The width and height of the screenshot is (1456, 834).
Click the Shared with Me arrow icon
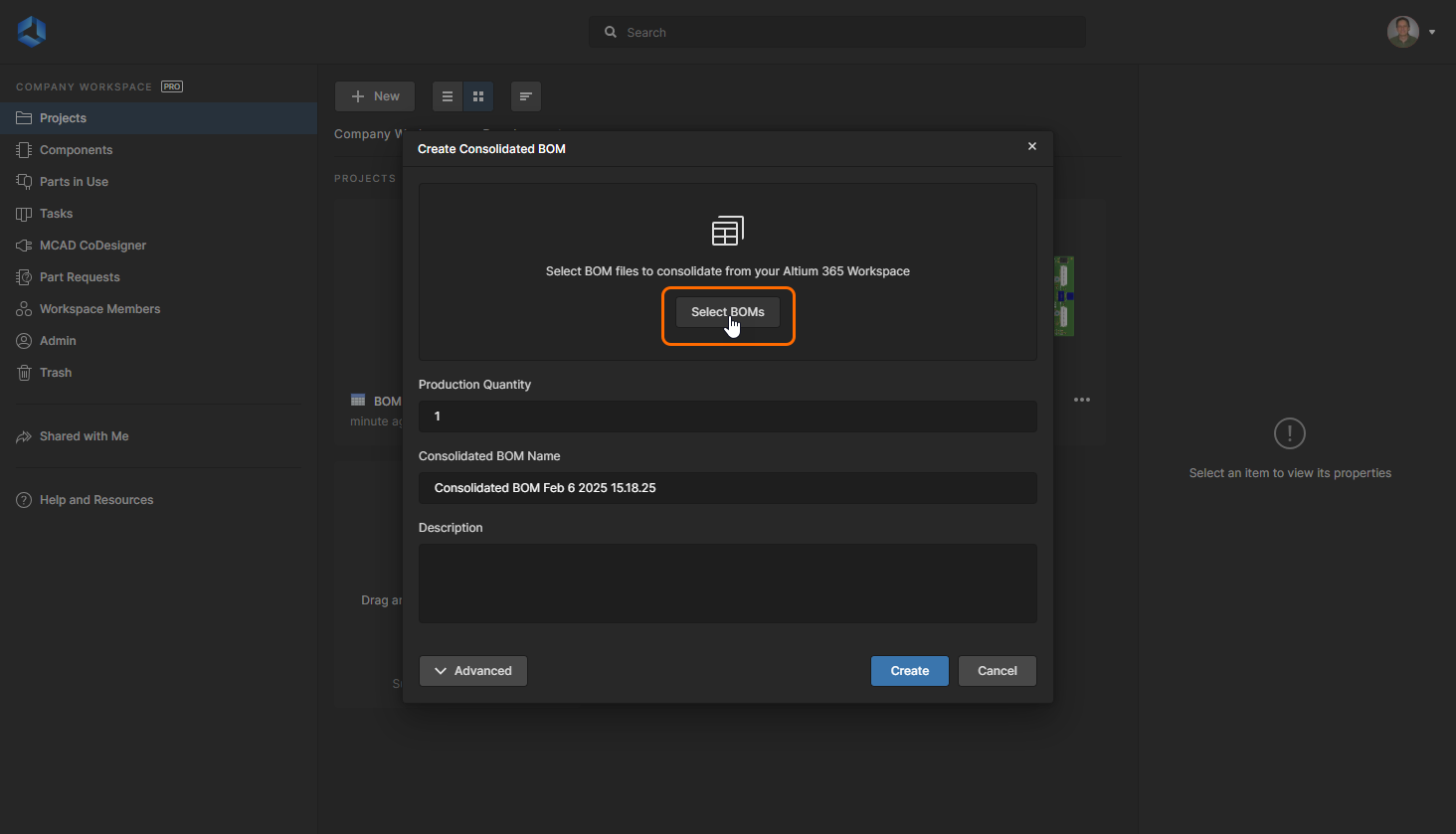click(x=24, y=436)
